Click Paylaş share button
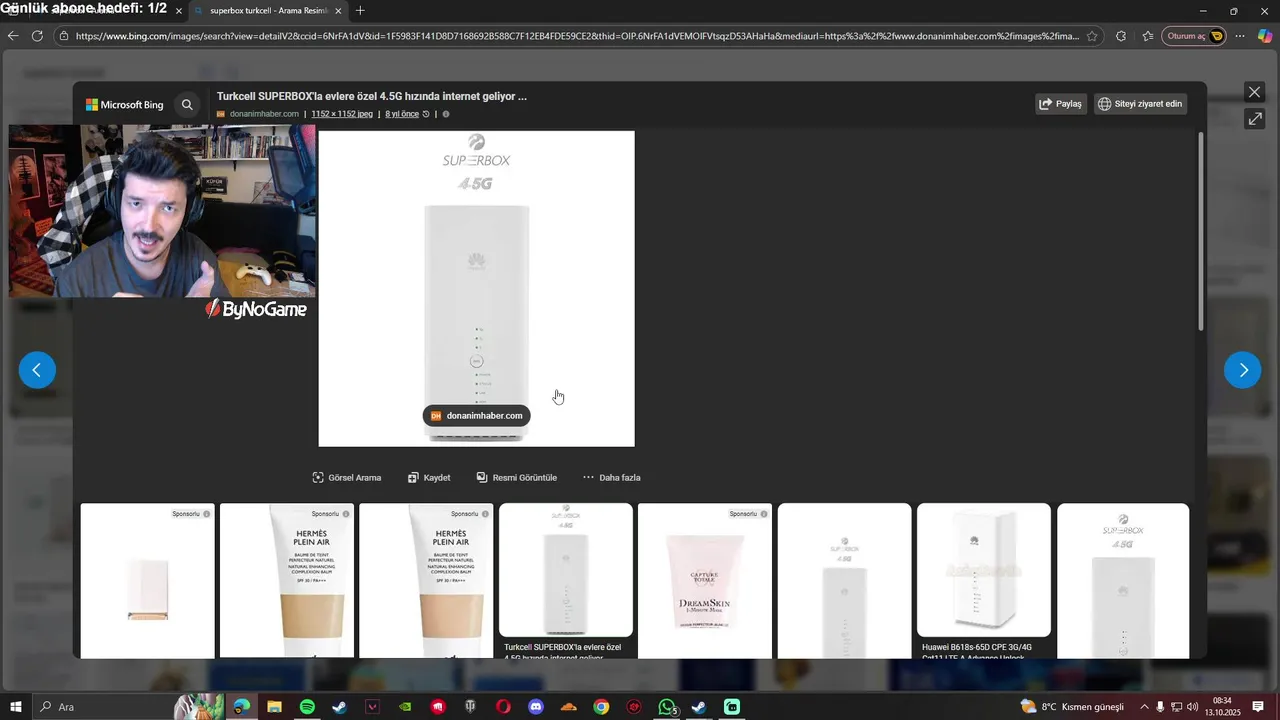The width and height of the screenshot is (1280, 720). (1061, 104)
